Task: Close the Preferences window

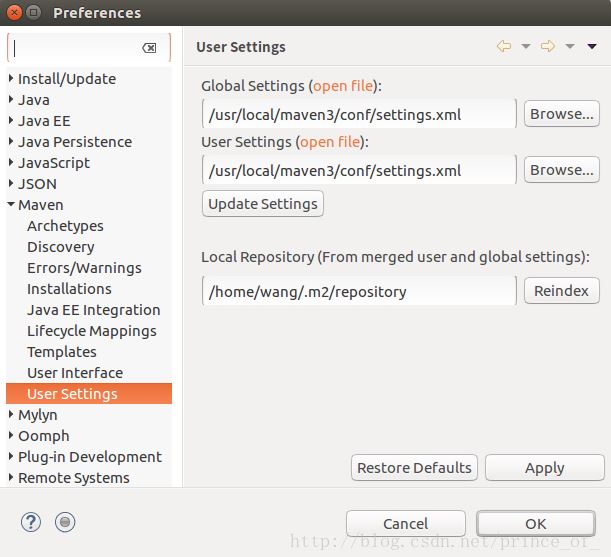Action: pyautogui.click(x=11, y=13)
